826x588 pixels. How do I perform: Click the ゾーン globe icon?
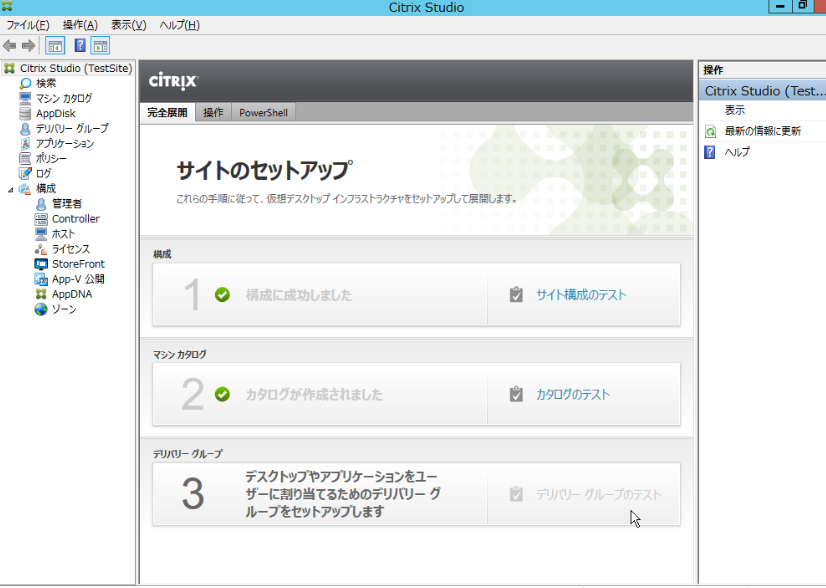(41, 309)
